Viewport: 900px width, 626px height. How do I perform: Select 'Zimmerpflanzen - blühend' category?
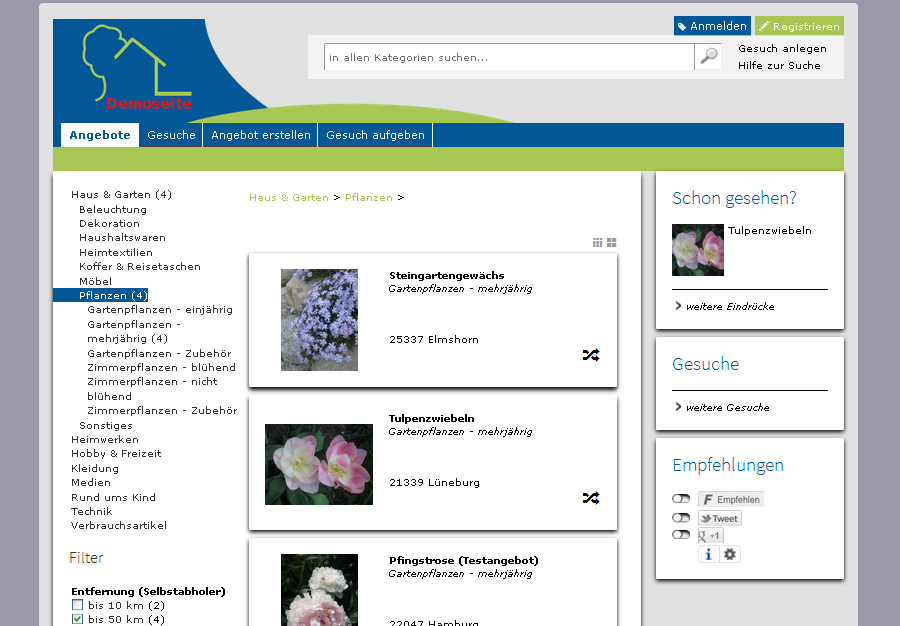(161, 367)
